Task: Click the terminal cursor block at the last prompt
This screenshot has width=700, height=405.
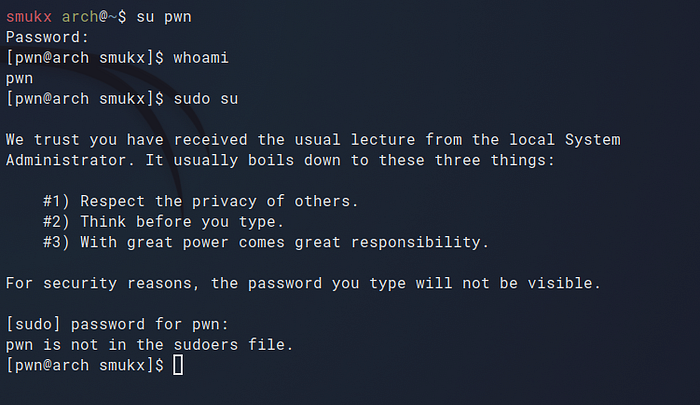Action: [178, 366]
